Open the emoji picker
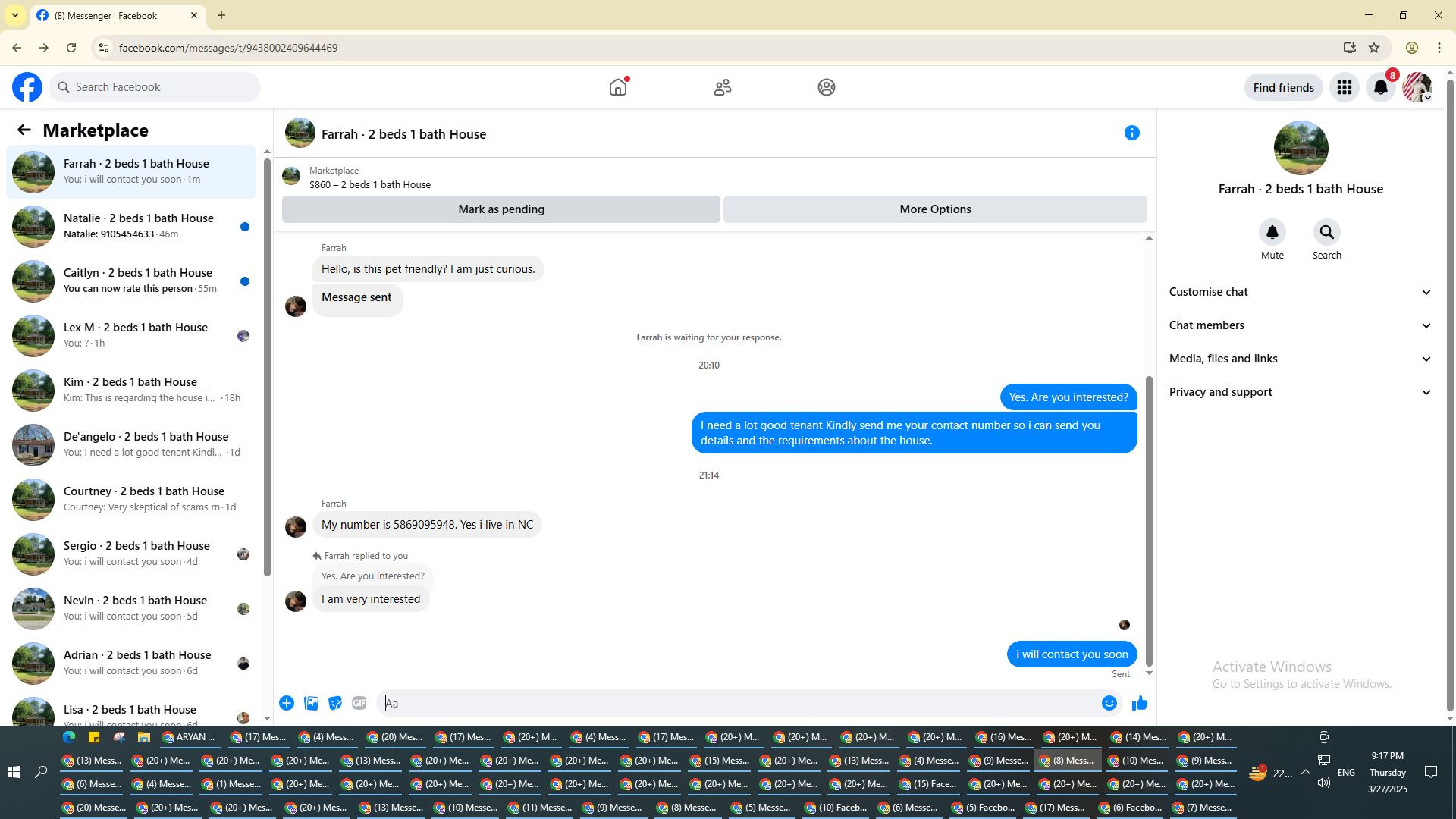The image size is (1456, 819). point(1109,703)
